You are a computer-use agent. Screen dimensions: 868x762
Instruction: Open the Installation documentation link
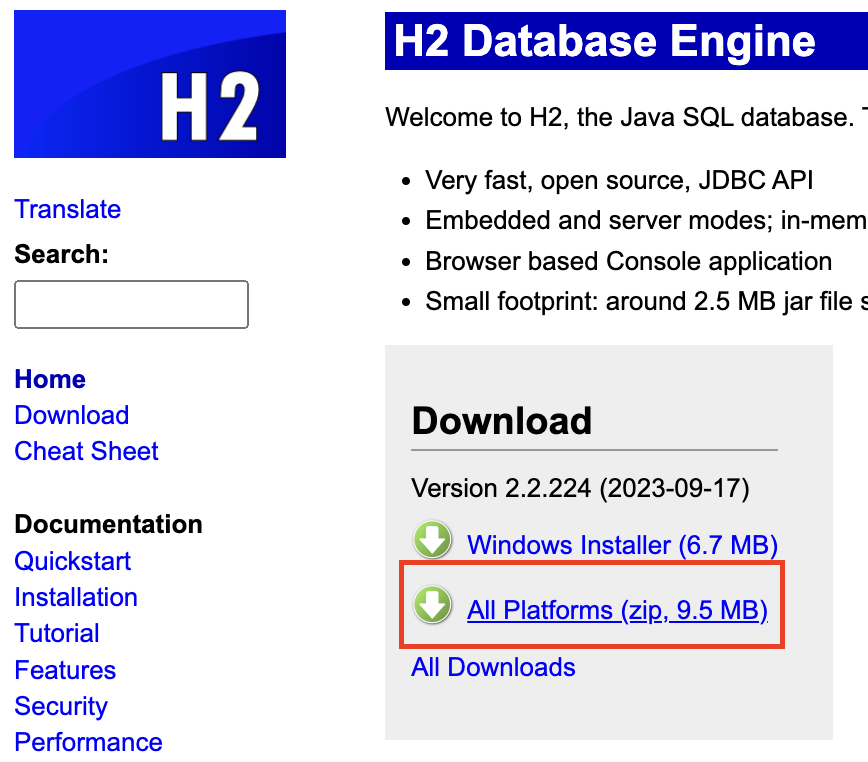(x=76, y=597)
